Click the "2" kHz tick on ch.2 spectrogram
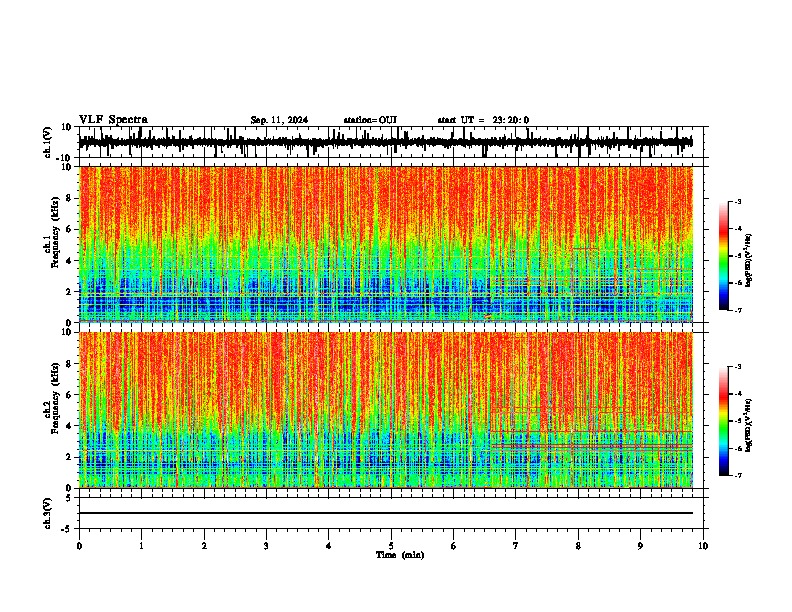 coord(69,457)
